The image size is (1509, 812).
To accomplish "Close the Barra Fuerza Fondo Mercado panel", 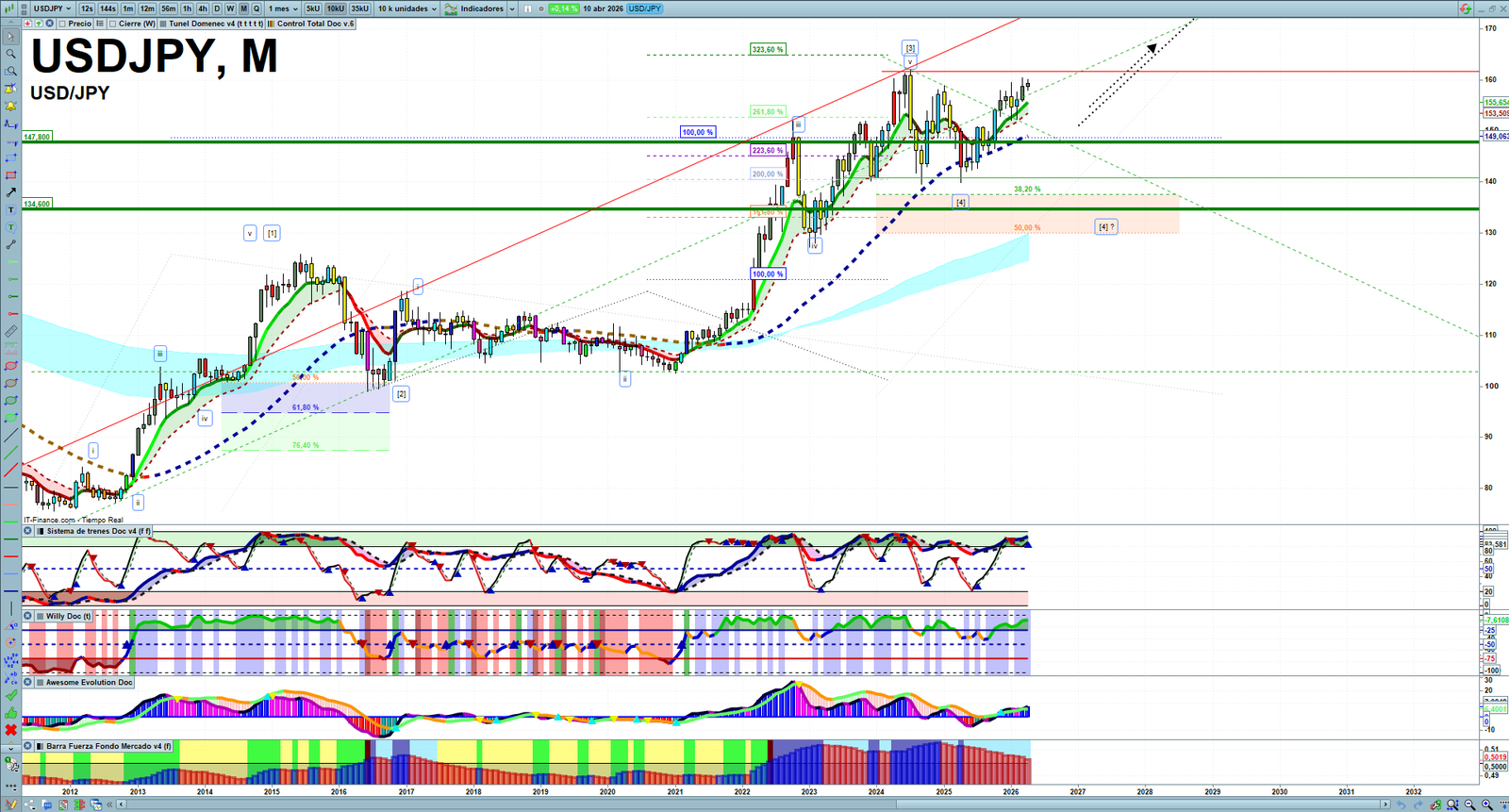I will tap(28, 746).
